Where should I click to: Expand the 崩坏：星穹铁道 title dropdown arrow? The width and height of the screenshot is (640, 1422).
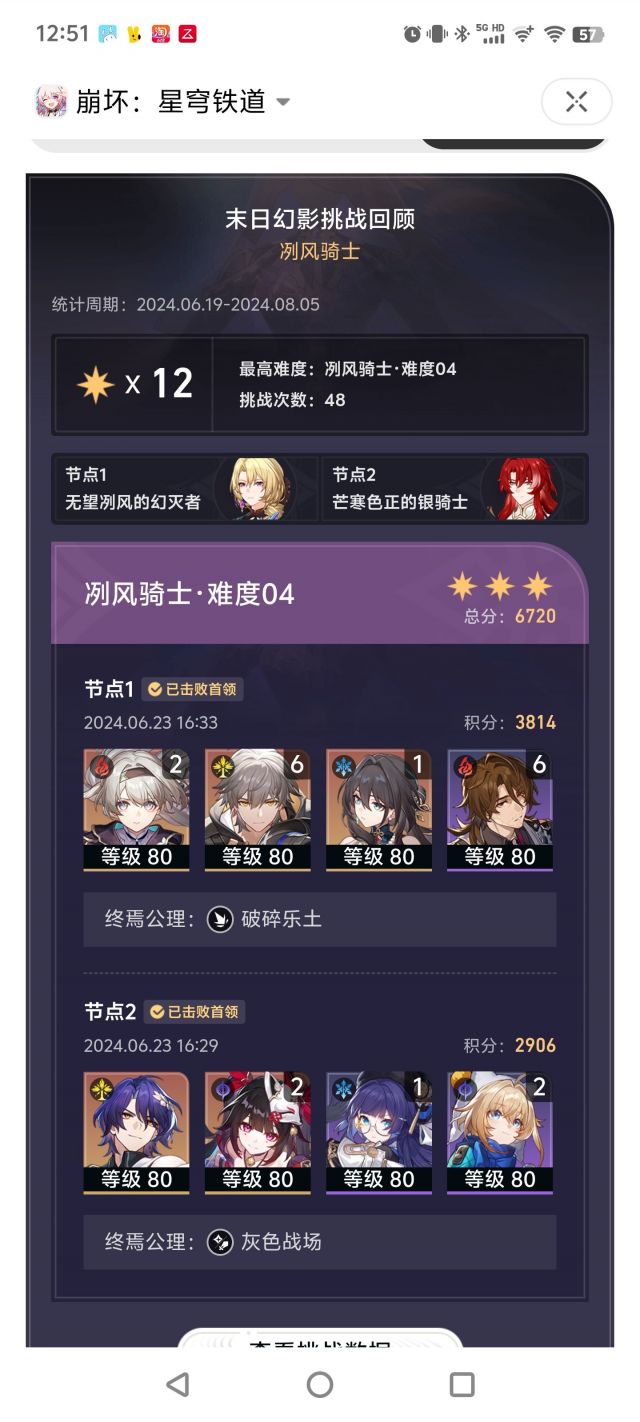point(283,102)
